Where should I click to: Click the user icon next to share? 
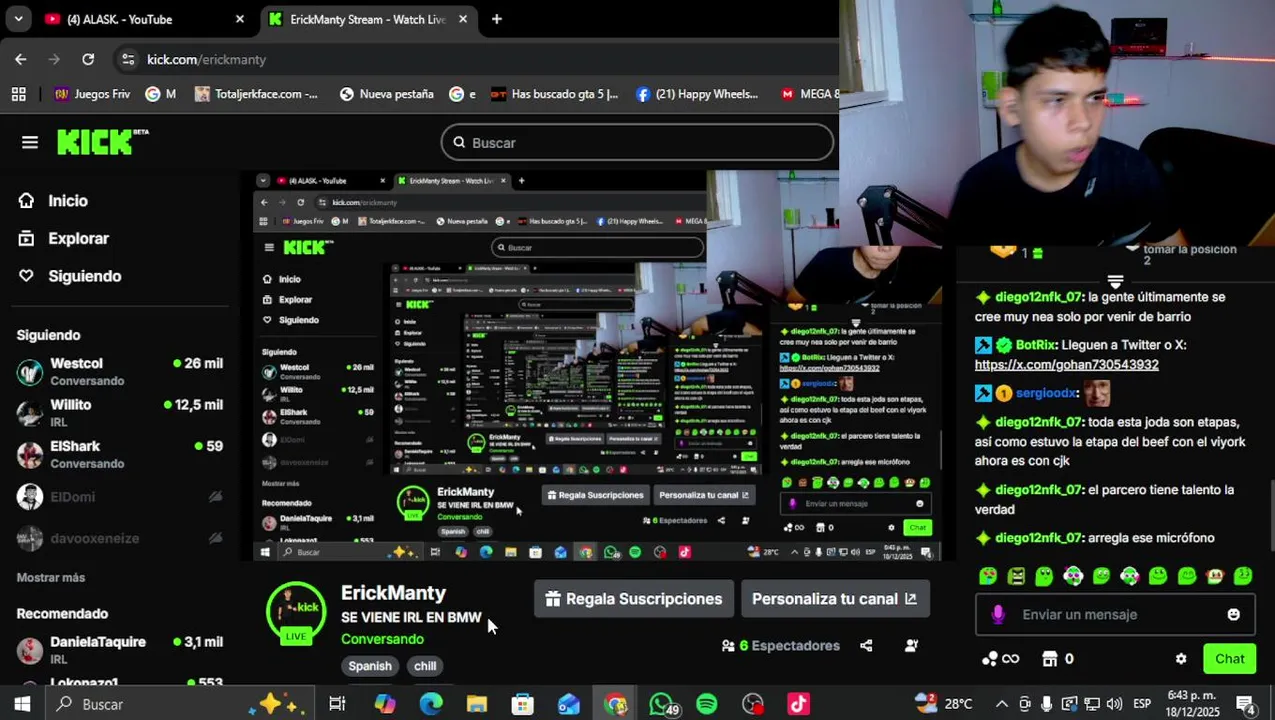[911, 646]
